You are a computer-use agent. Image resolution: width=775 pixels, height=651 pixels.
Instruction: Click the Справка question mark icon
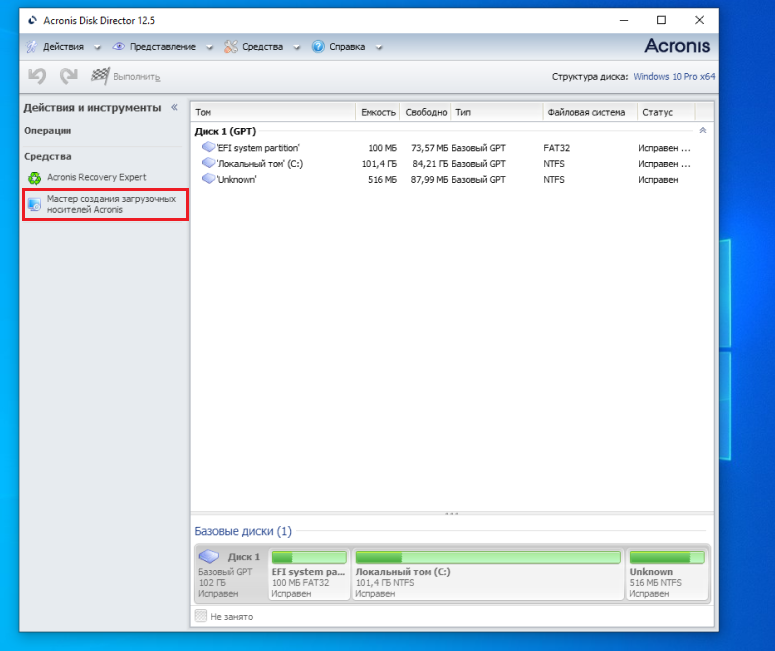pos(318,46)
